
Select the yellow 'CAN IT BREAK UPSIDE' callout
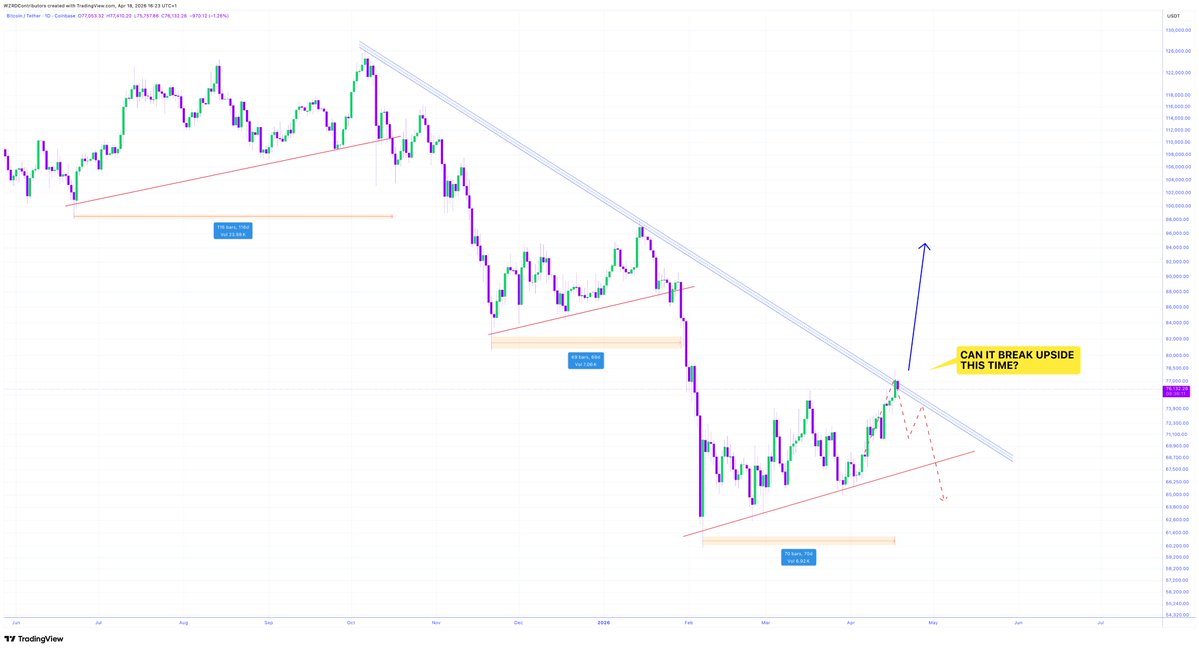tap(1019, 360)
